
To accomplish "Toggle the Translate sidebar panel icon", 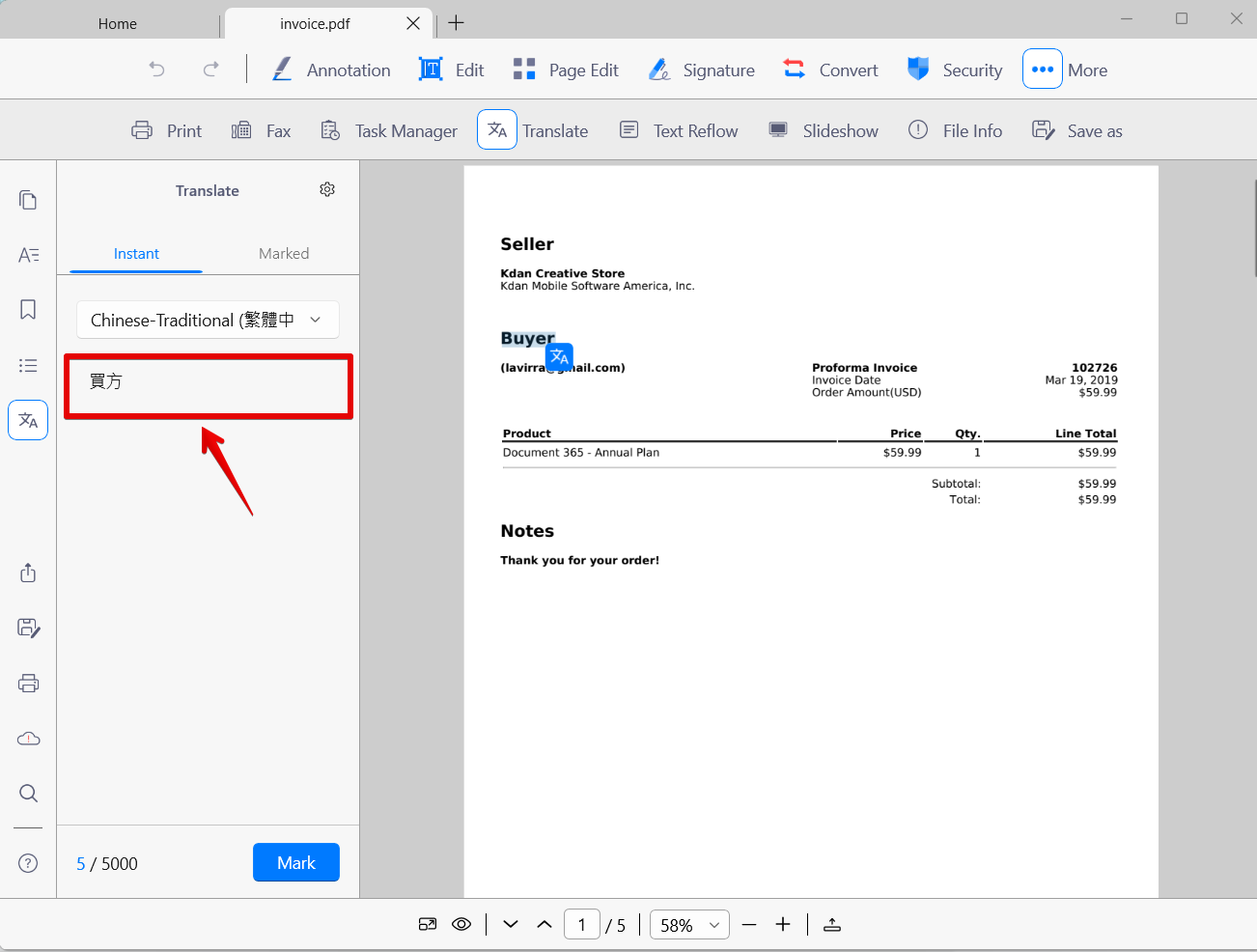I will (x=28, y=420).
